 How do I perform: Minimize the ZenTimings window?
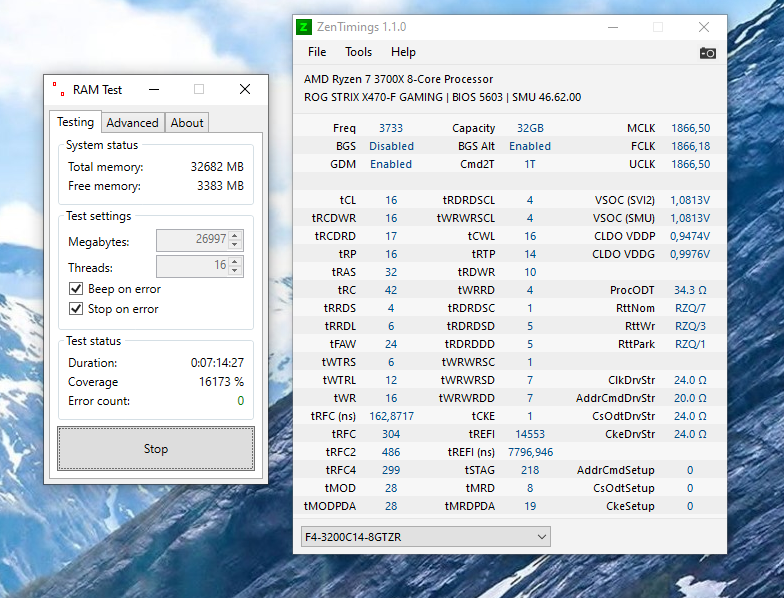[x=613, y=27]
